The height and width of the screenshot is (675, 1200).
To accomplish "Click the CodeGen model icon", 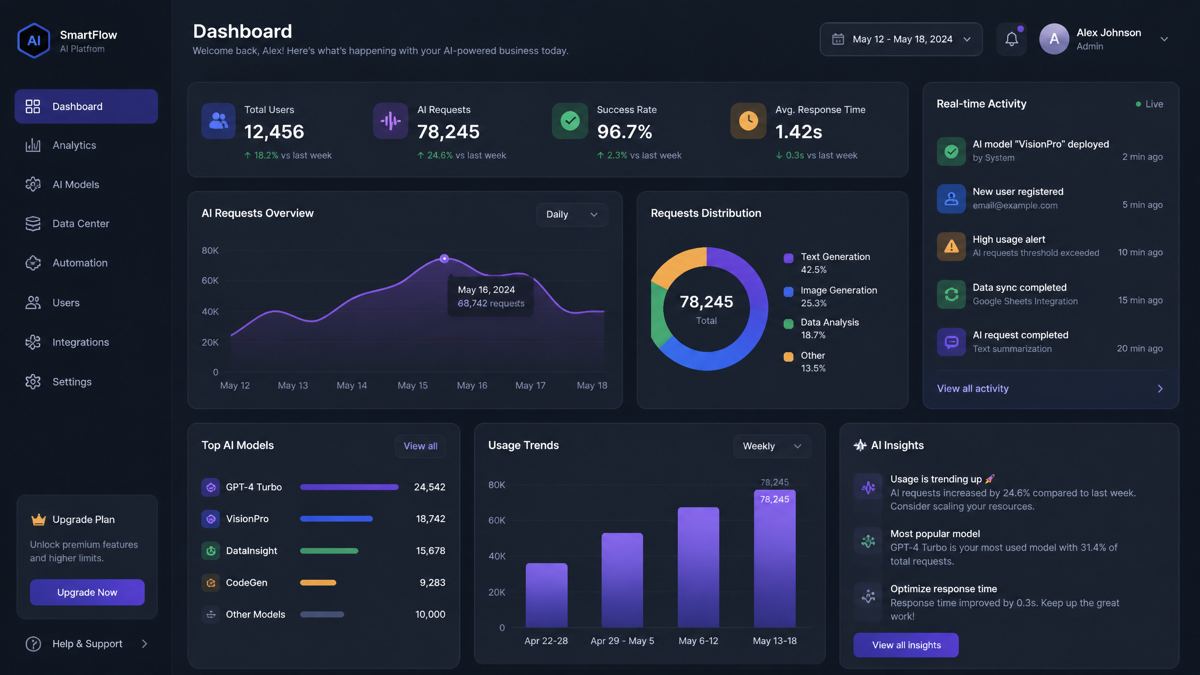I will pyautogui.click(x=210, y=583).
